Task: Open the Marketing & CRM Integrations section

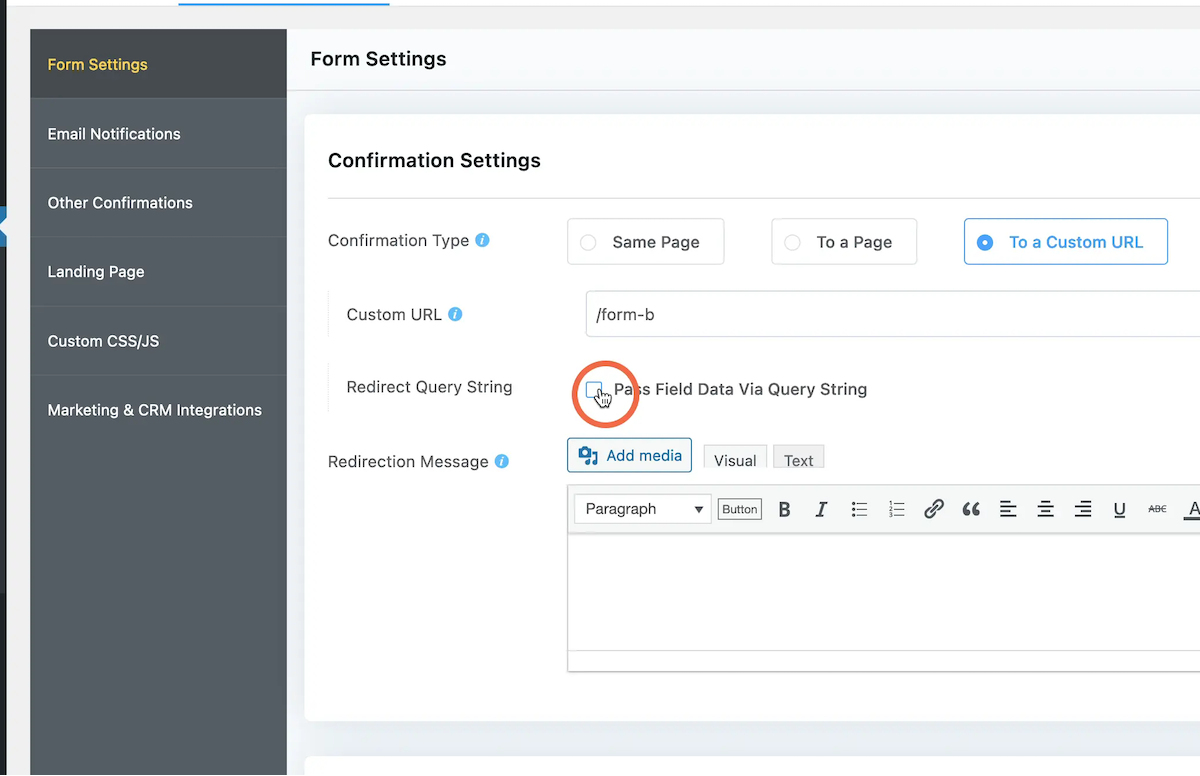Action: click(154, 409)
